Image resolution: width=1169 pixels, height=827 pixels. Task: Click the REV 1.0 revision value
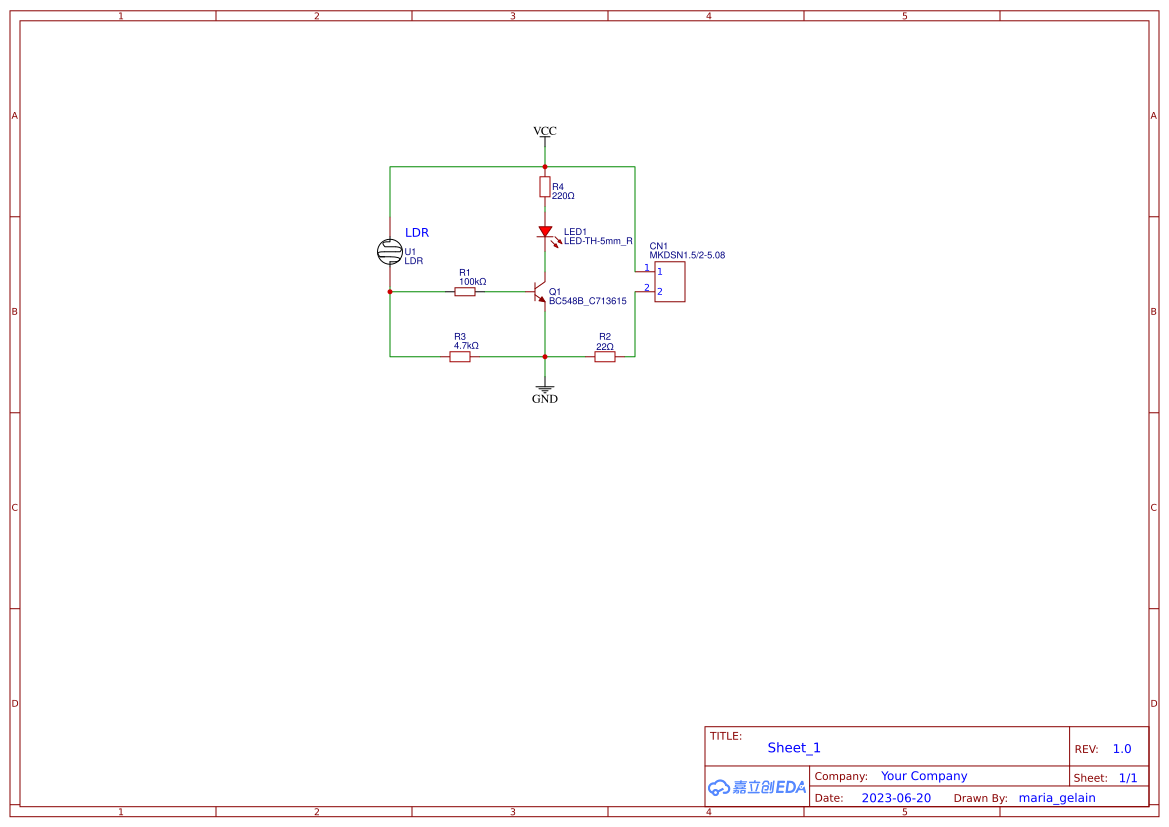[x=1120, y=748]
